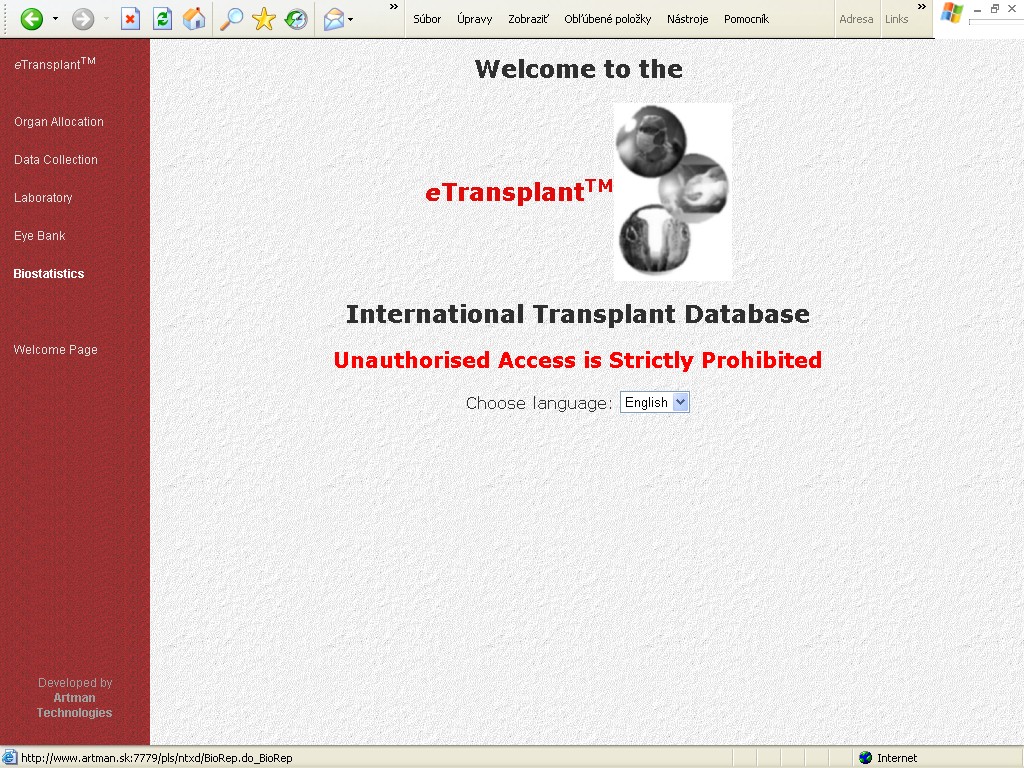The width and height of the screenshot is (1024, 768).
Task: Go to Eye Bank section
Action: [x=39, y=235]
